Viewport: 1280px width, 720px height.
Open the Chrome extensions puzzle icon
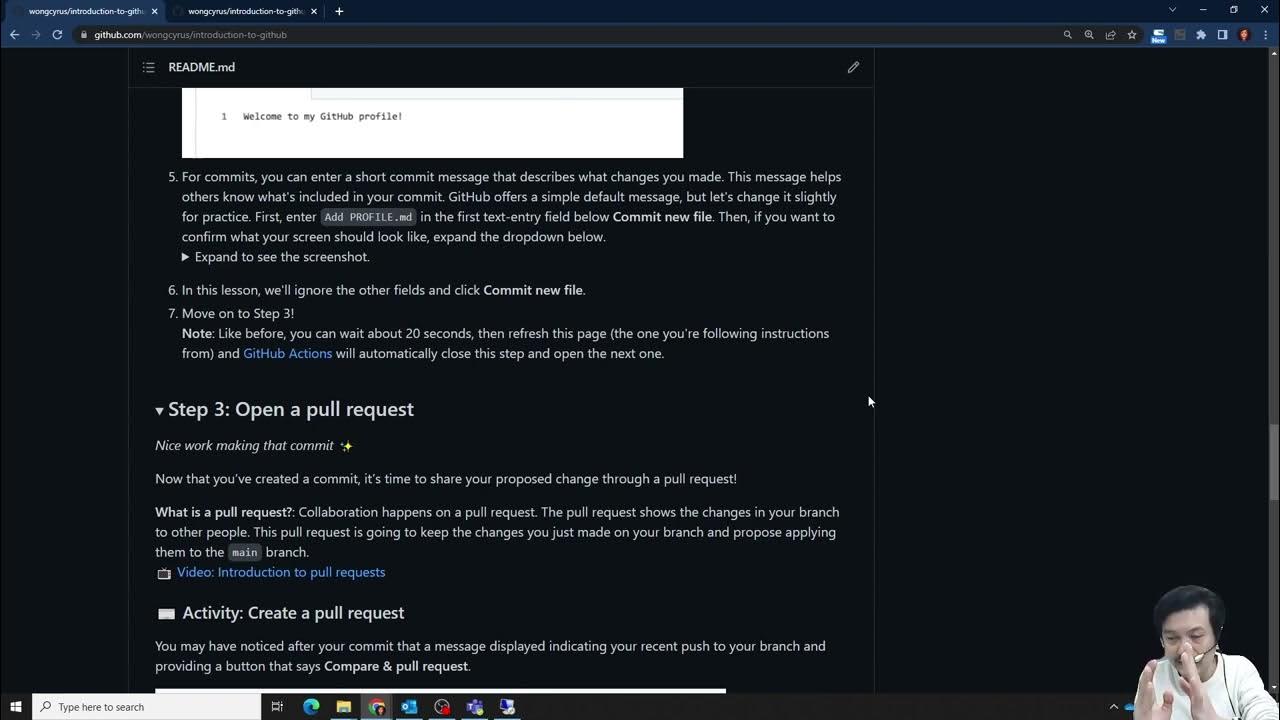[x=1201, y=35]
